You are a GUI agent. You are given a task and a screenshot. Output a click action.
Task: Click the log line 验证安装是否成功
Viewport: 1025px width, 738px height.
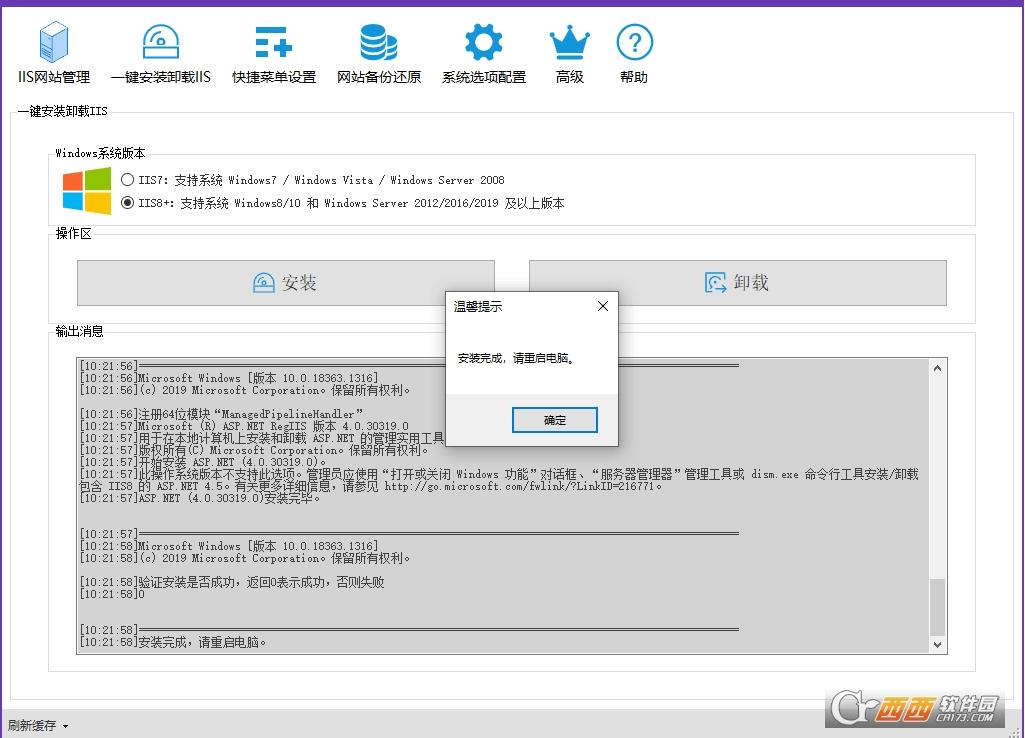pyautogui.click(x=232, y=582)
